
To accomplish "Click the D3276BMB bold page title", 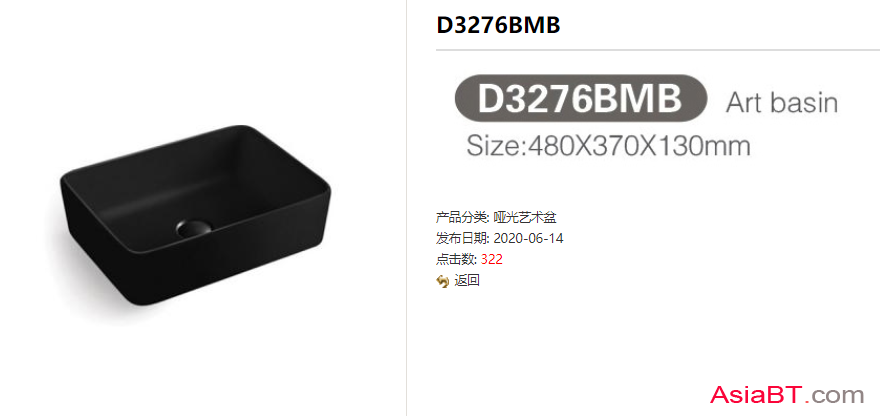I will coord(498,25).
